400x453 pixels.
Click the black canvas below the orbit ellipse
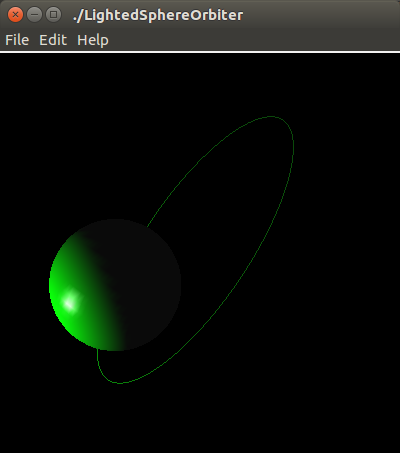[200, 420]
